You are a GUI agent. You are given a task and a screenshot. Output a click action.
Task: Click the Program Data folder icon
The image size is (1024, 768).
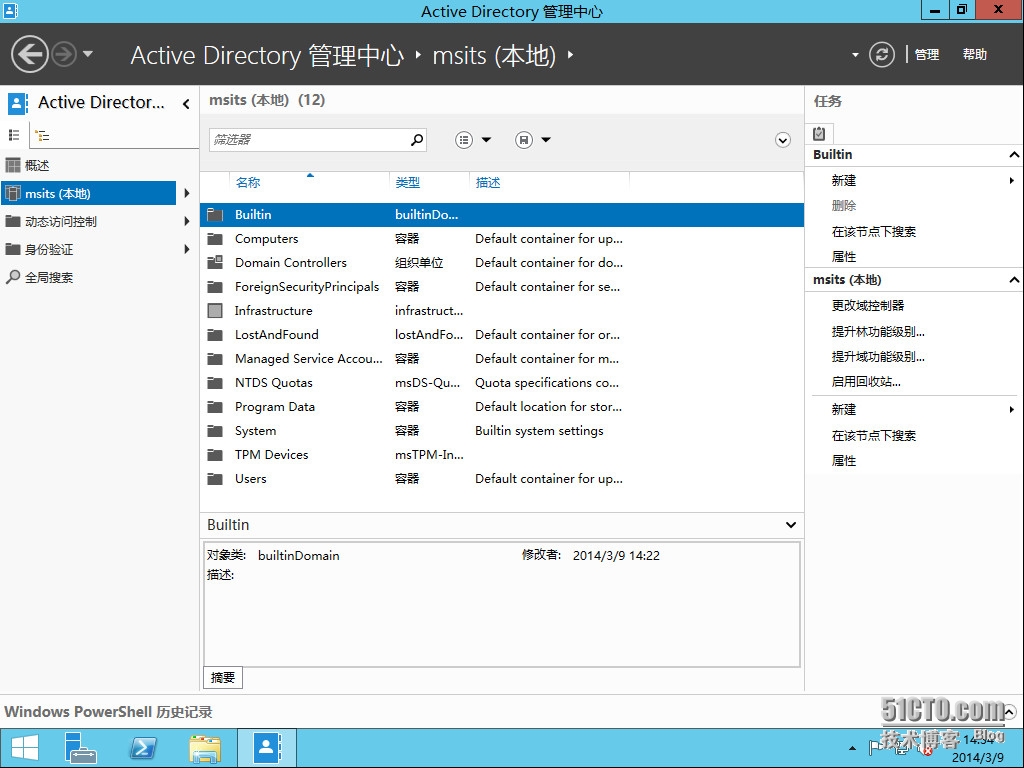click(215, 407)
